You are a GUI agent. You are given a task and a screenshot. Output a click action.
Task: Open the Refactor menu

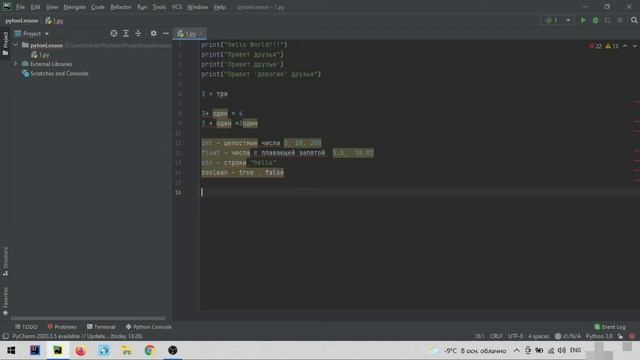coord(121,7)
